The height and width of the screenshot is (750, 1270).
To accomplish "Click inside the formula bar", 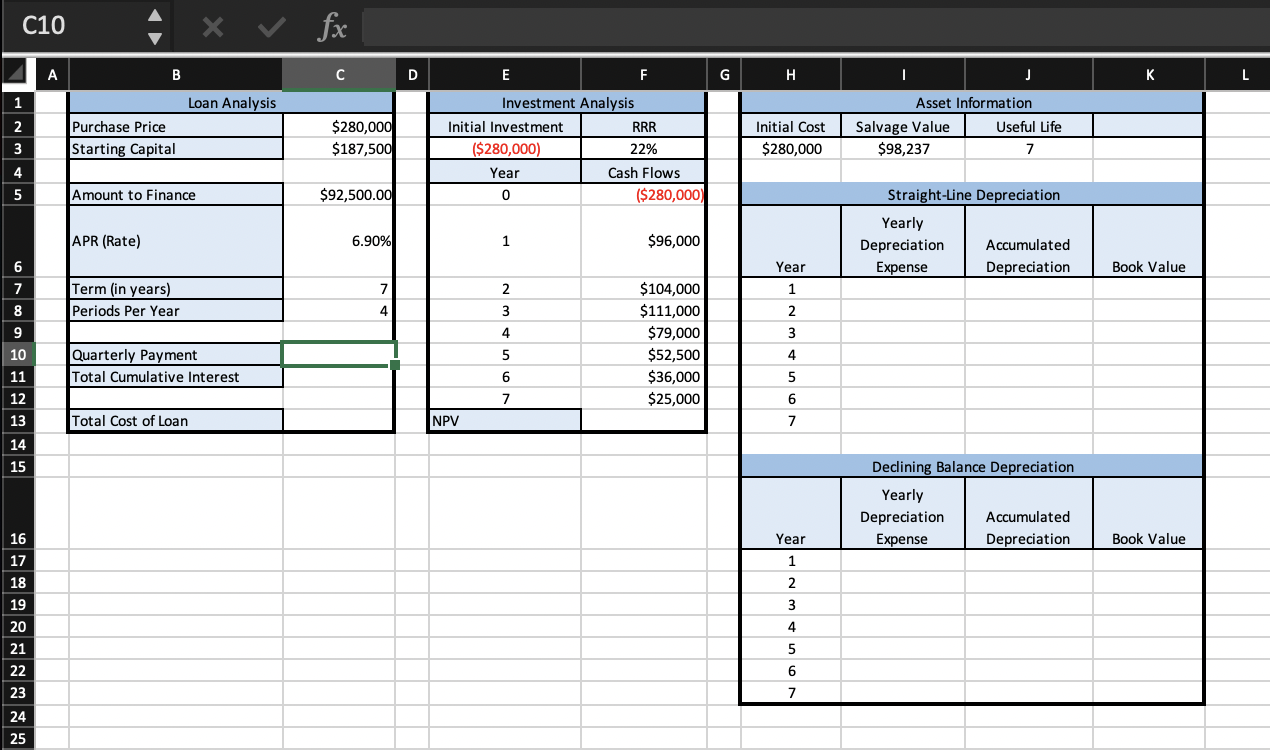I will pyautogui.click(x=700, y=28).
